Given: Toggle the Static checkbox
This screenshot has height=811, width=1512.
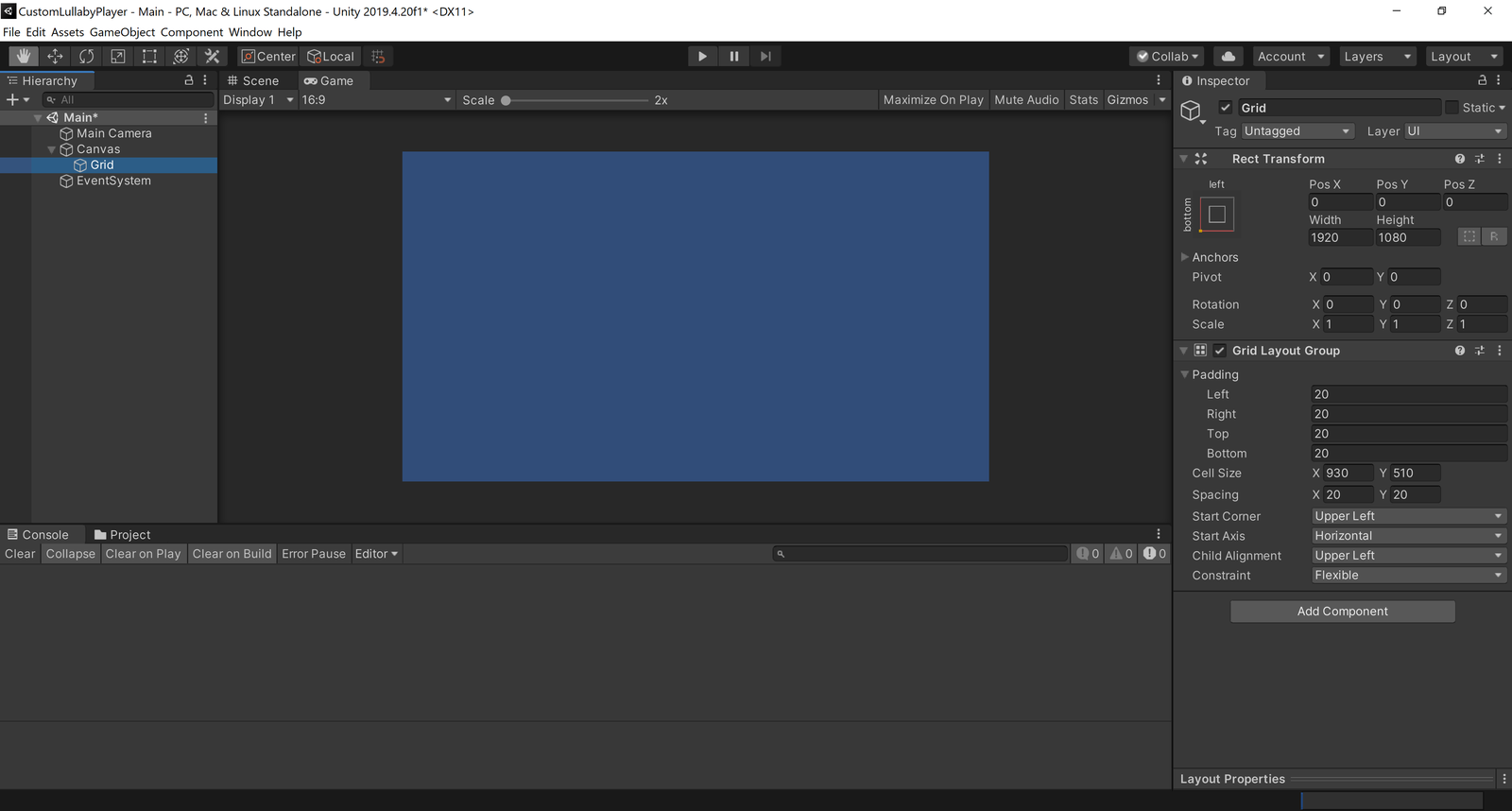Looking at the screenshot, I should 1452,108.
